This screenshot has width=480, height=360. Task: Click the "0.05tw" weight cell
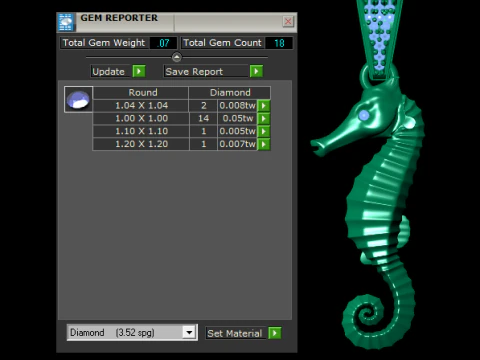237,118
